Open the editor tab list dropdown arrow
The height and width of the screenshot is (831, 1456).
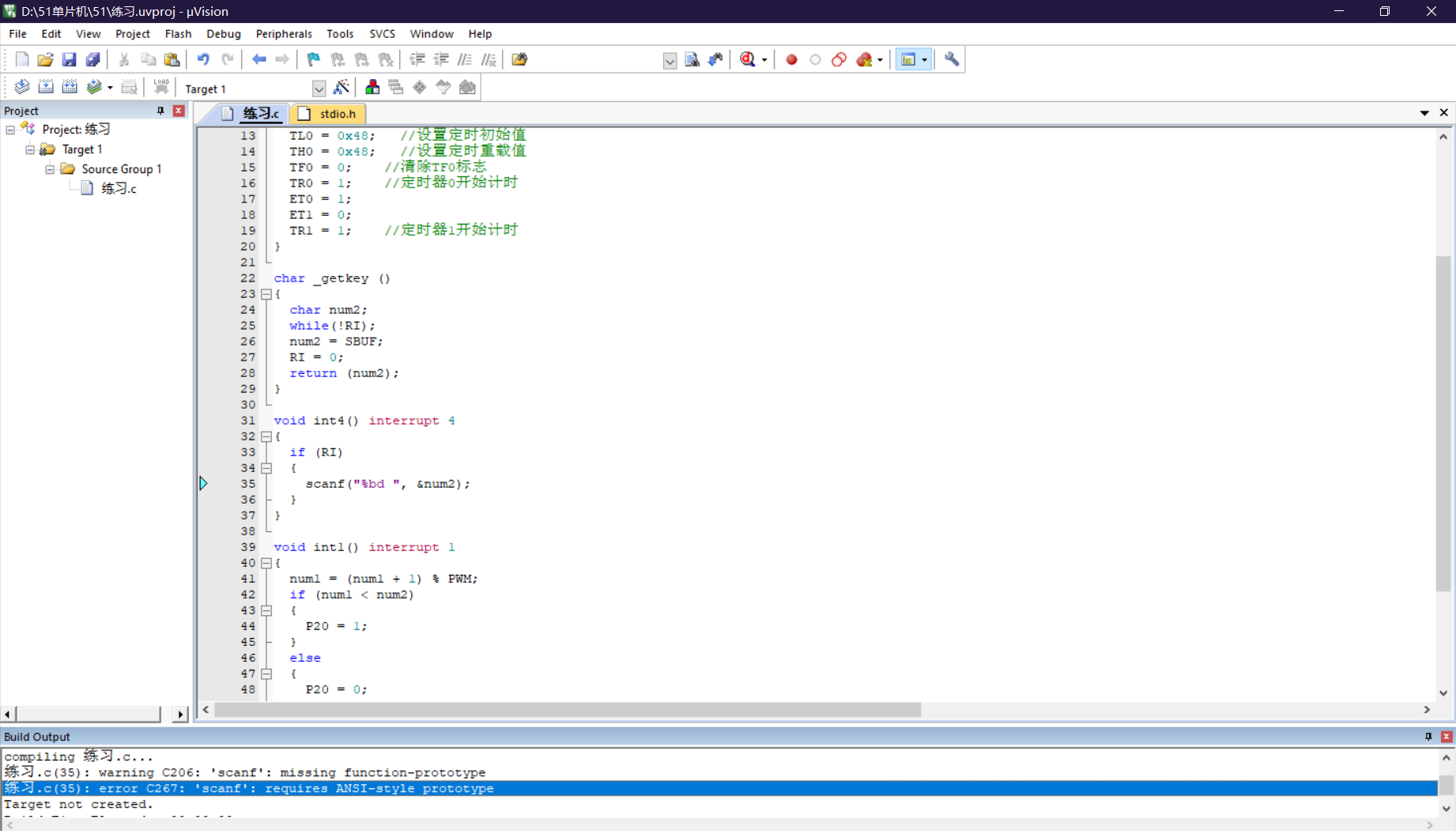tap(1424, 113)
